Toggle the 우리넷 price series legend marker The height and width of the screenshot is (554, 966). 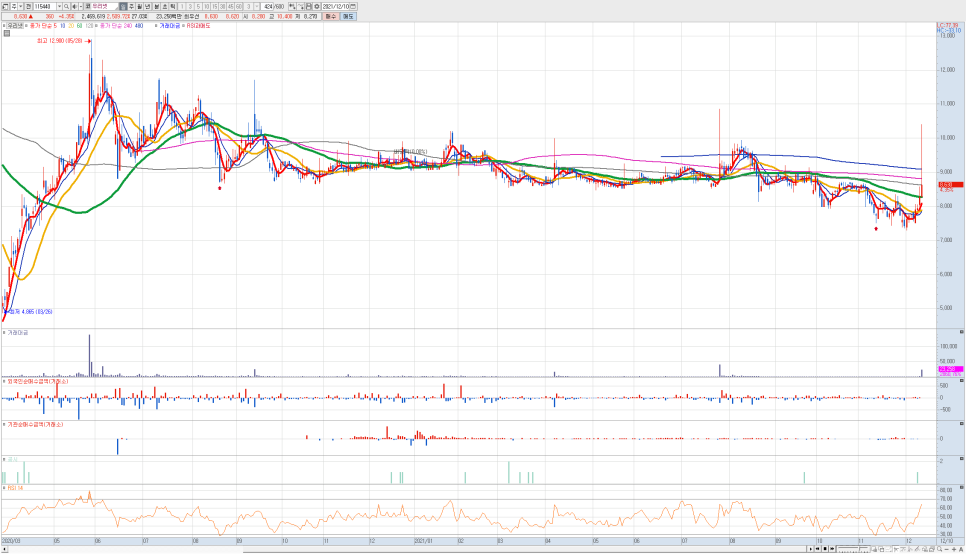[4, 26]
